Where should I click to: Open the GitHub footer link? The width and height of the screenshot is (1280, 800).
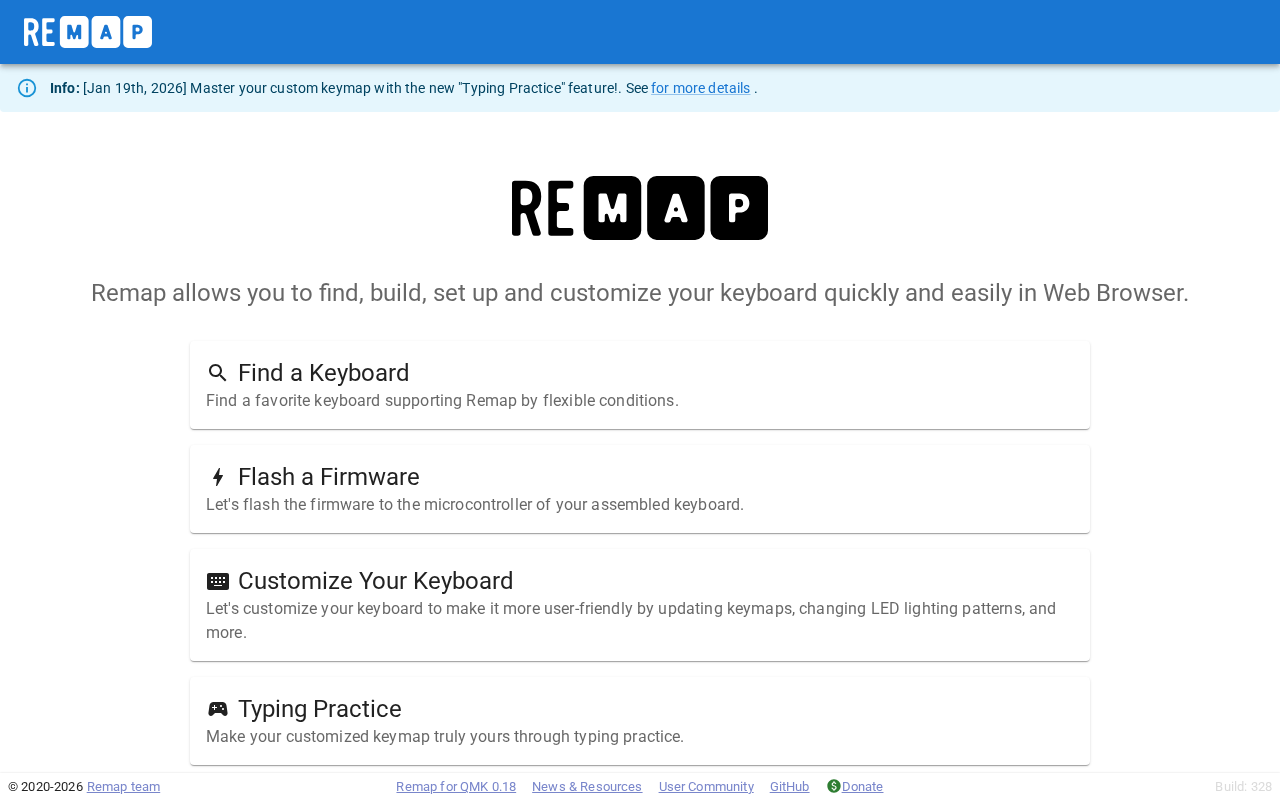pos(789,787)
